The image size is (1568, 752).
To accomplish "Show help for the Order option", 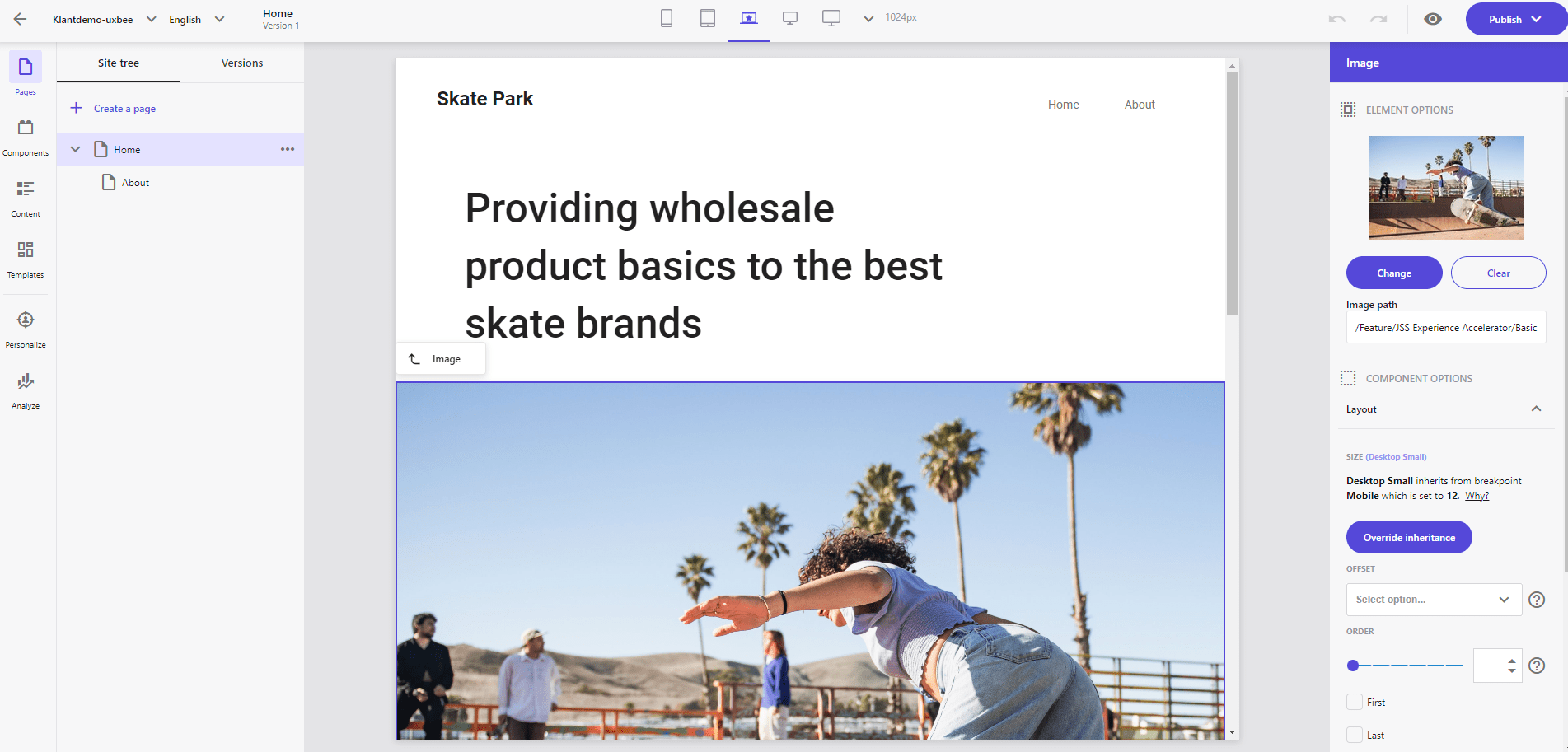I will click(x=1537, y=666).
